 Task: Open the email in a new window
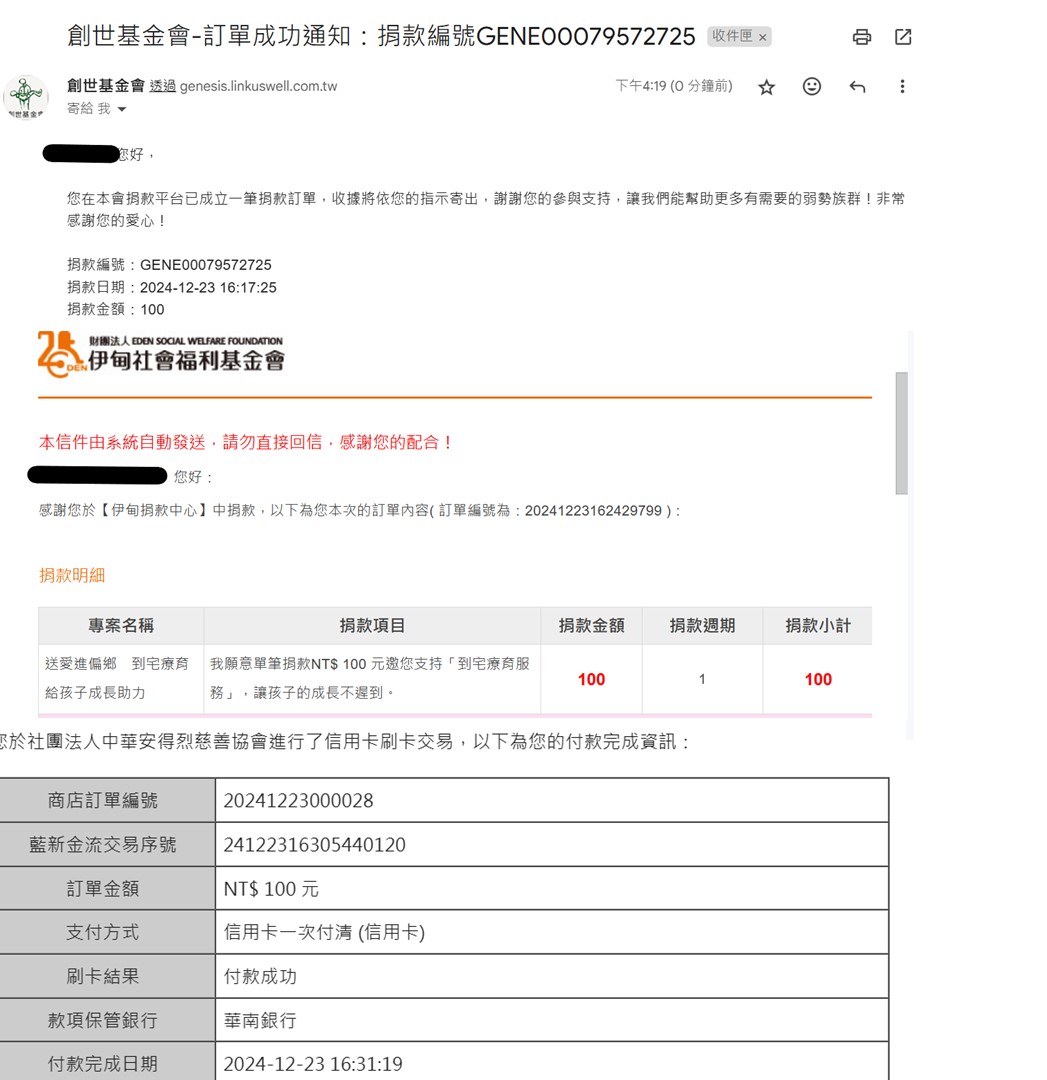[903, 37]
